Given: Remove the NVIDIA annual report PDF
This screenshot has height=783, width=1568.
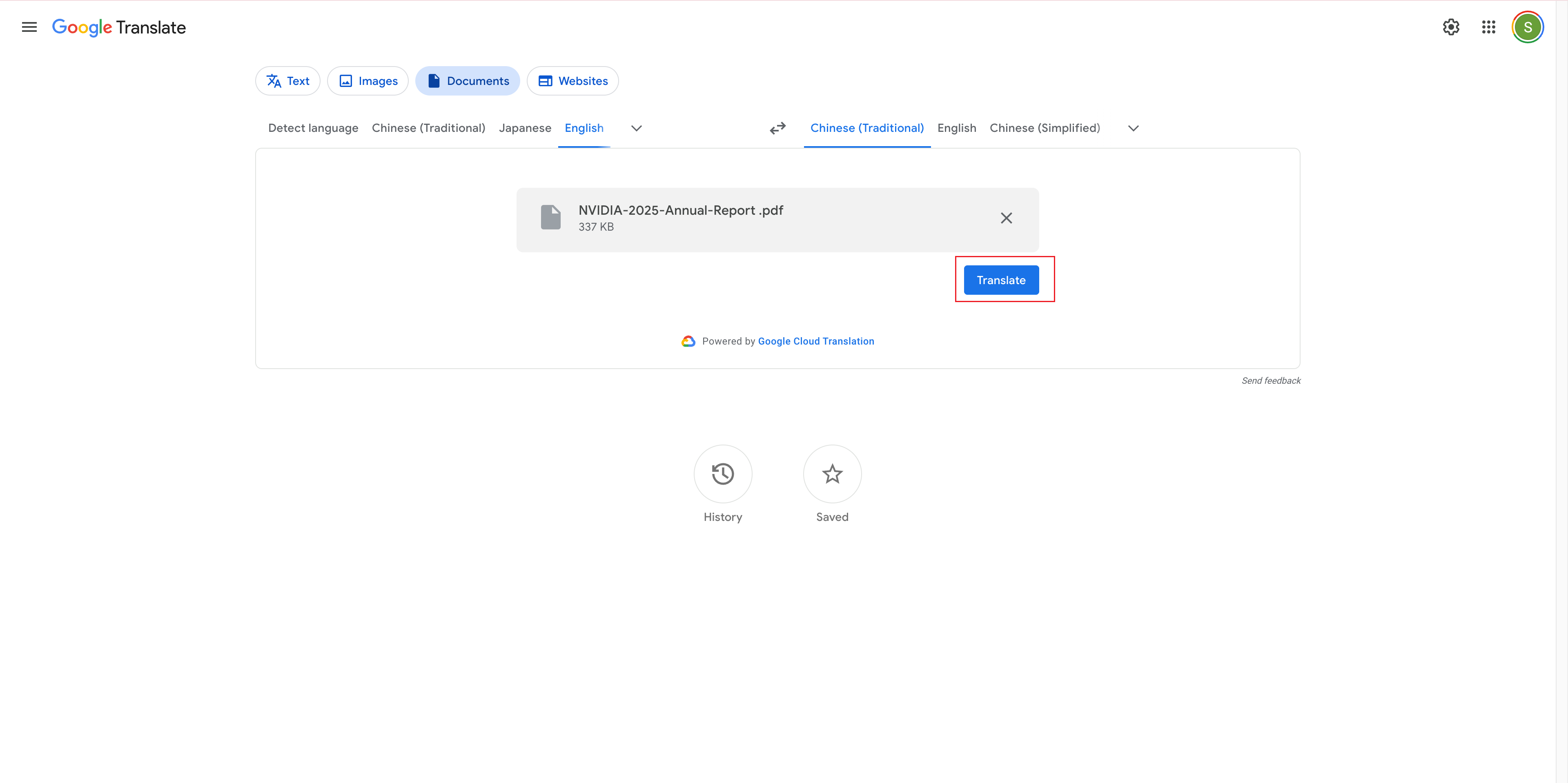Looking at the screenshot, I should click(x=1006, y=218).
